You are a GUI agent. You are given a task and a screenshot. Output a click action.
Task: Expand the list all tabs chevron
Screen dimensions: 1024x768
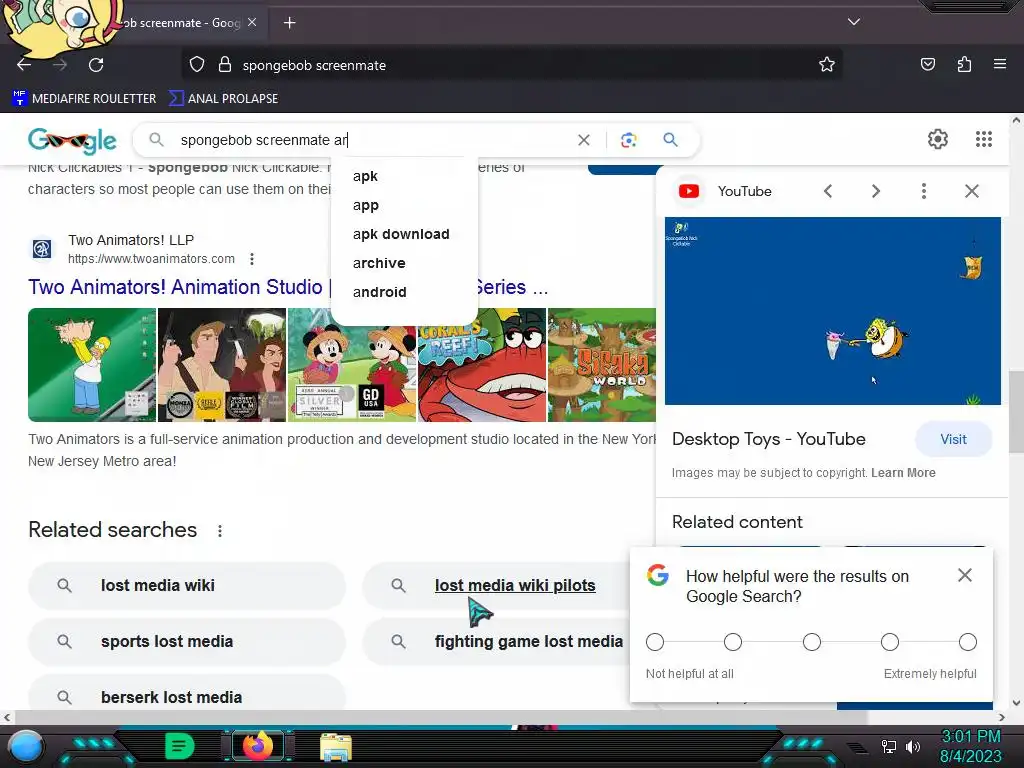854,22
